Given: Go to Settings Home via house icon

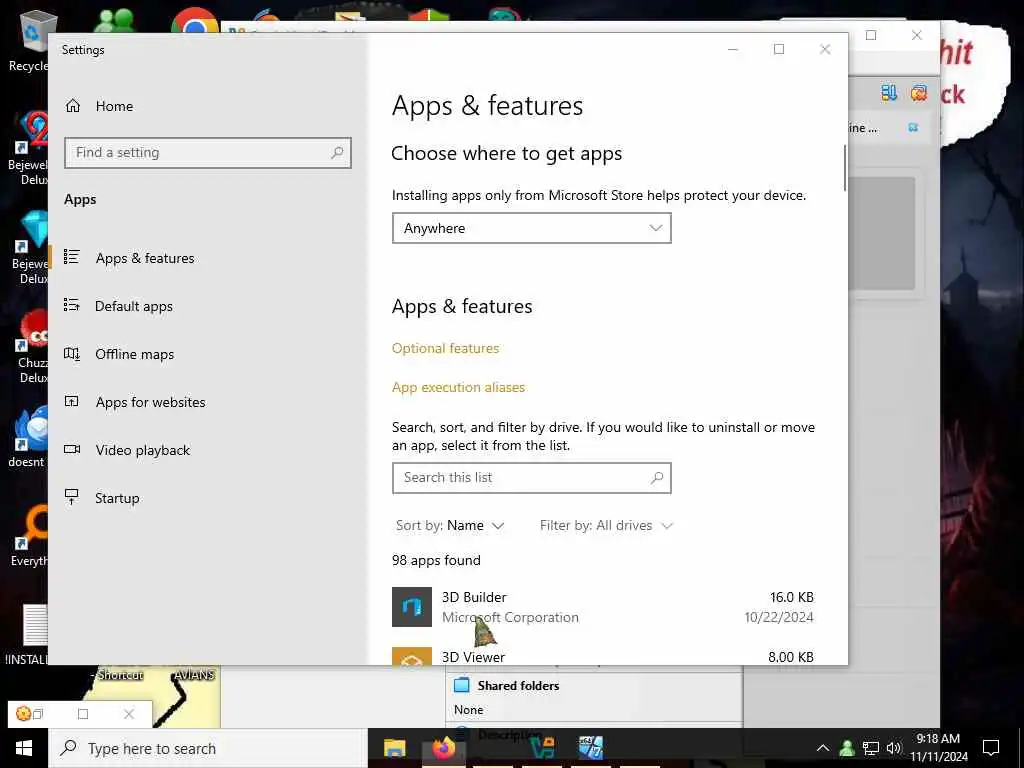Looking at the screenshot, I should pos(72,106).
